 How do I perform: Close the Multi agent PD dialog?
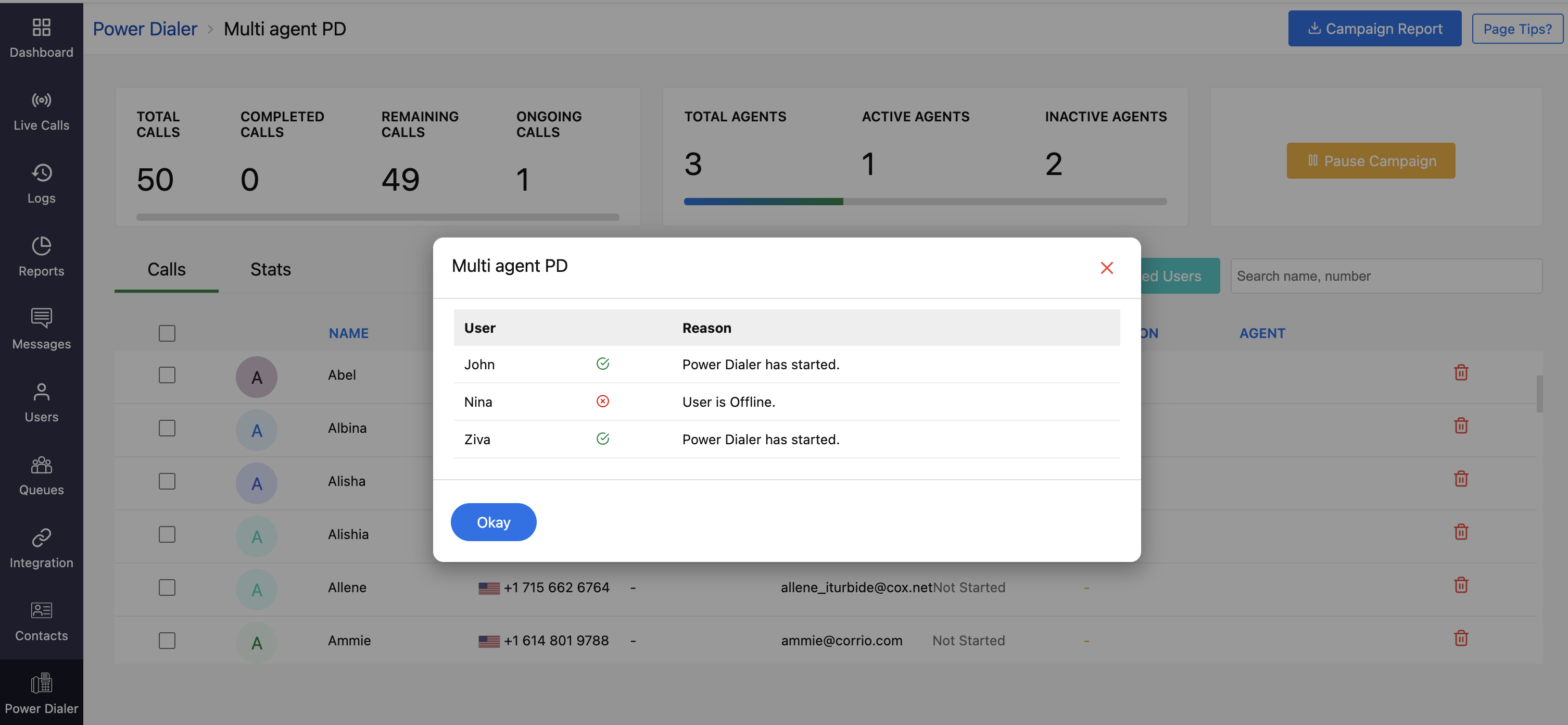1106,268
